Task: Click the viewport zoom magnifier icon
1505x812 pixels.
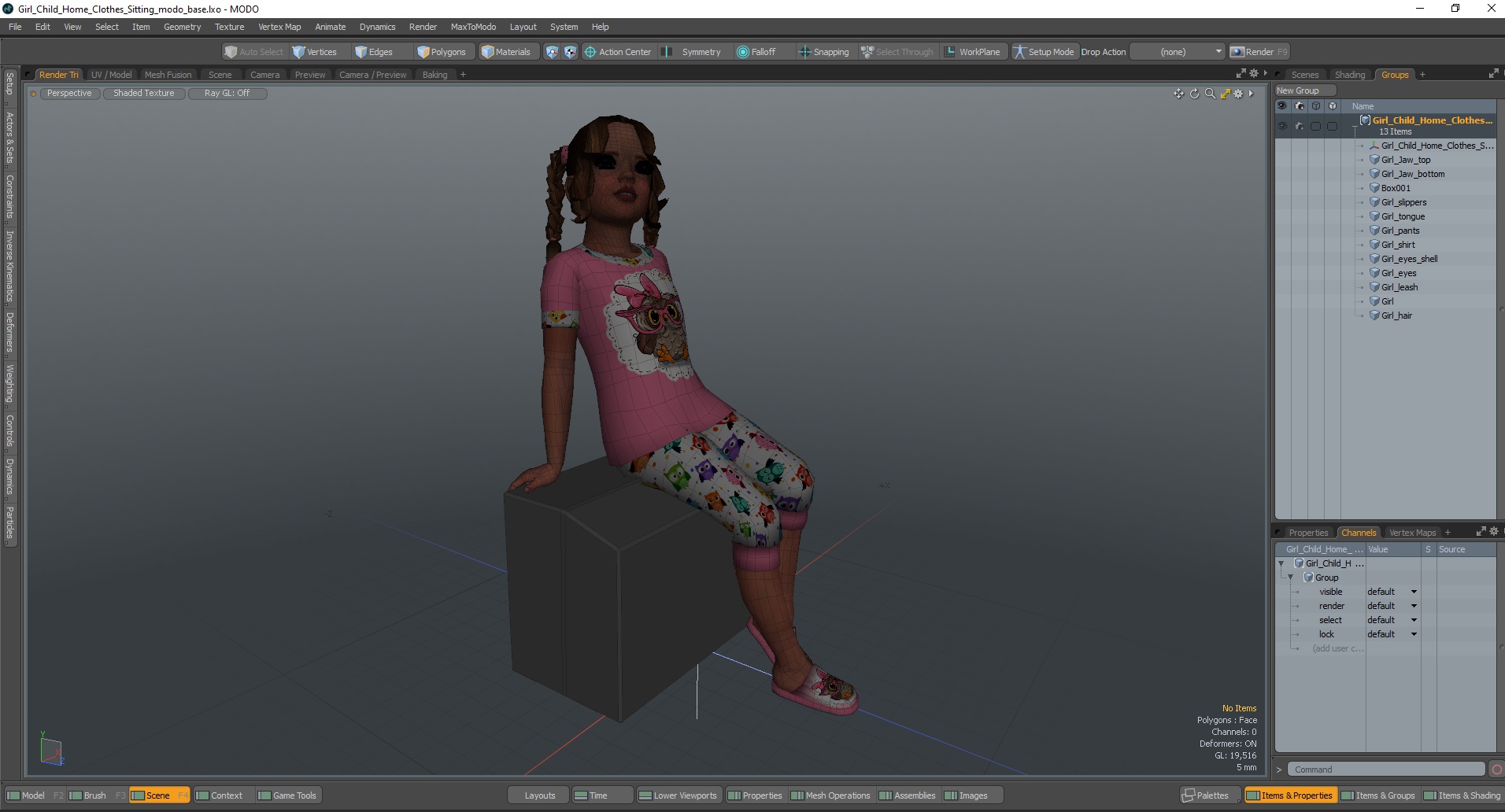Action: [x=1210, y=94]
